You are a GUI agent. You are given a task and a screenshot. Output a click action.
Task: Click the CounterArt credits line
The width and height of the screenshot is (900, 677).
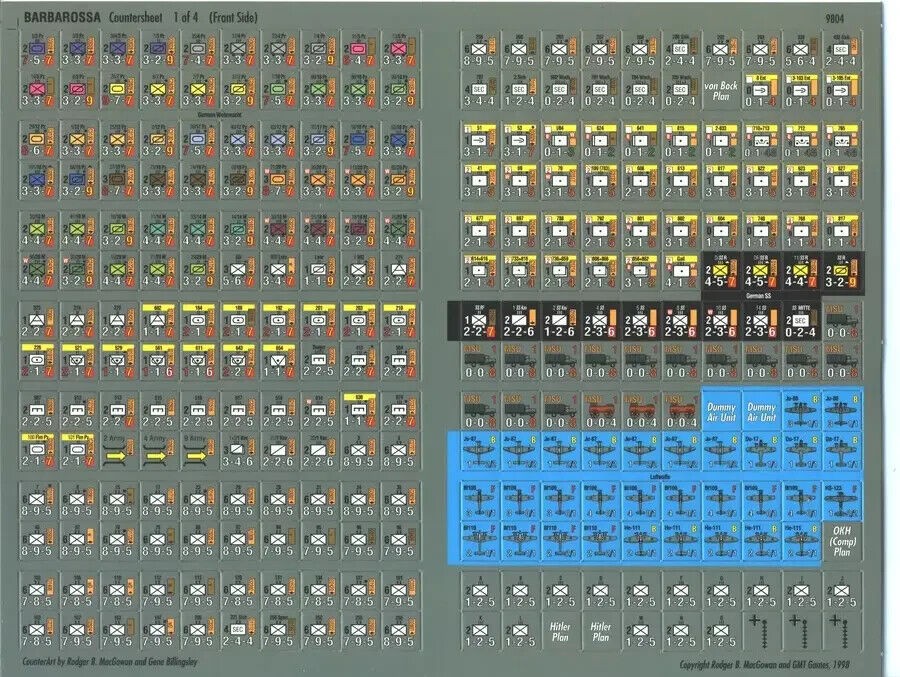click(x=110, y=661)
